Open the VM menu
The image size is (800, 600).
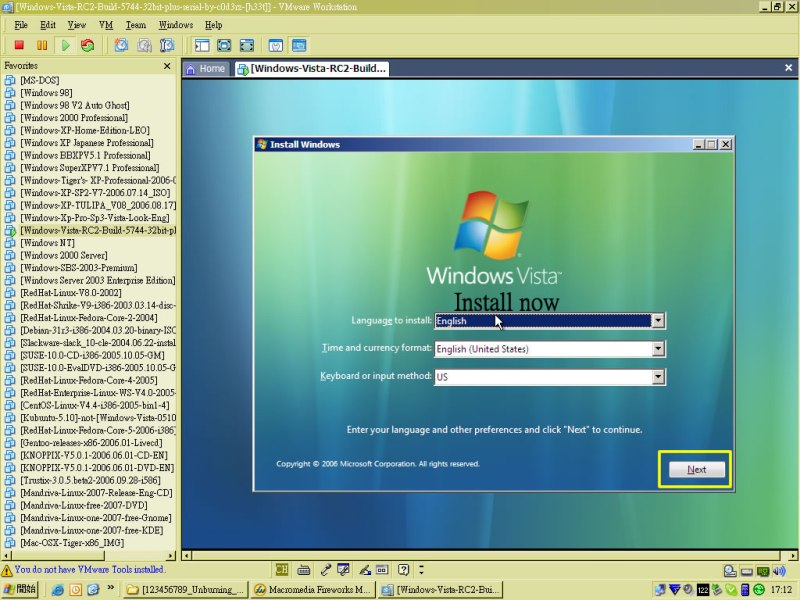106,25
